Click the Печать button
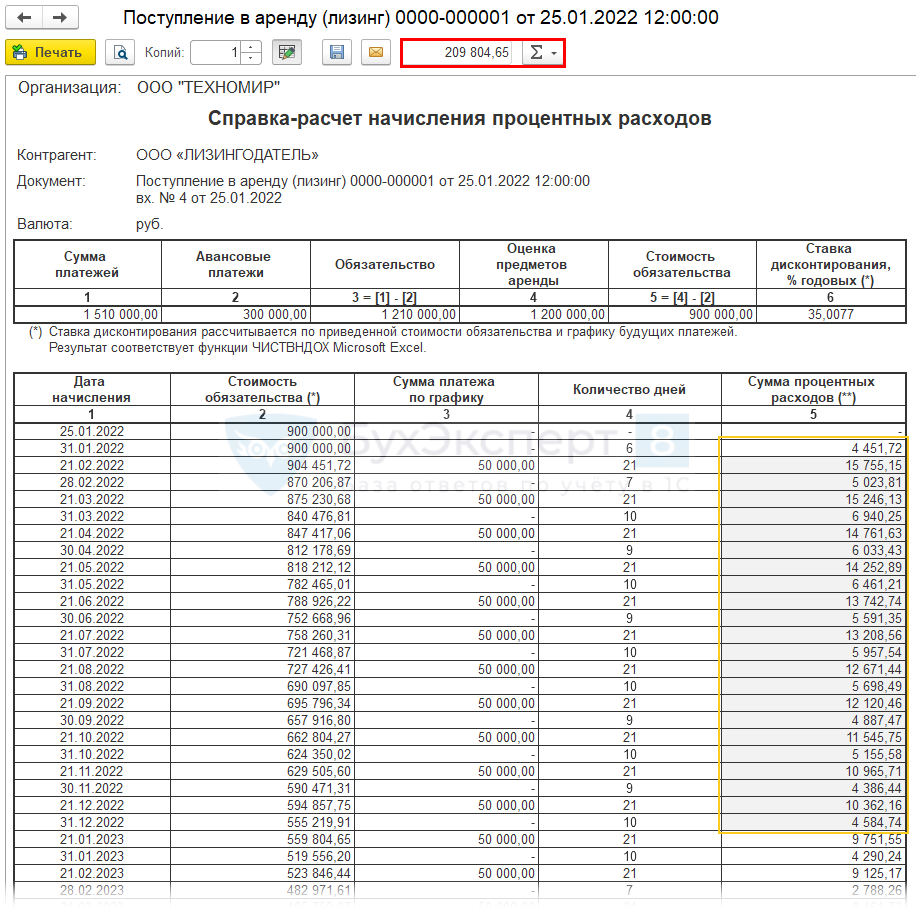 coord(50,52)
